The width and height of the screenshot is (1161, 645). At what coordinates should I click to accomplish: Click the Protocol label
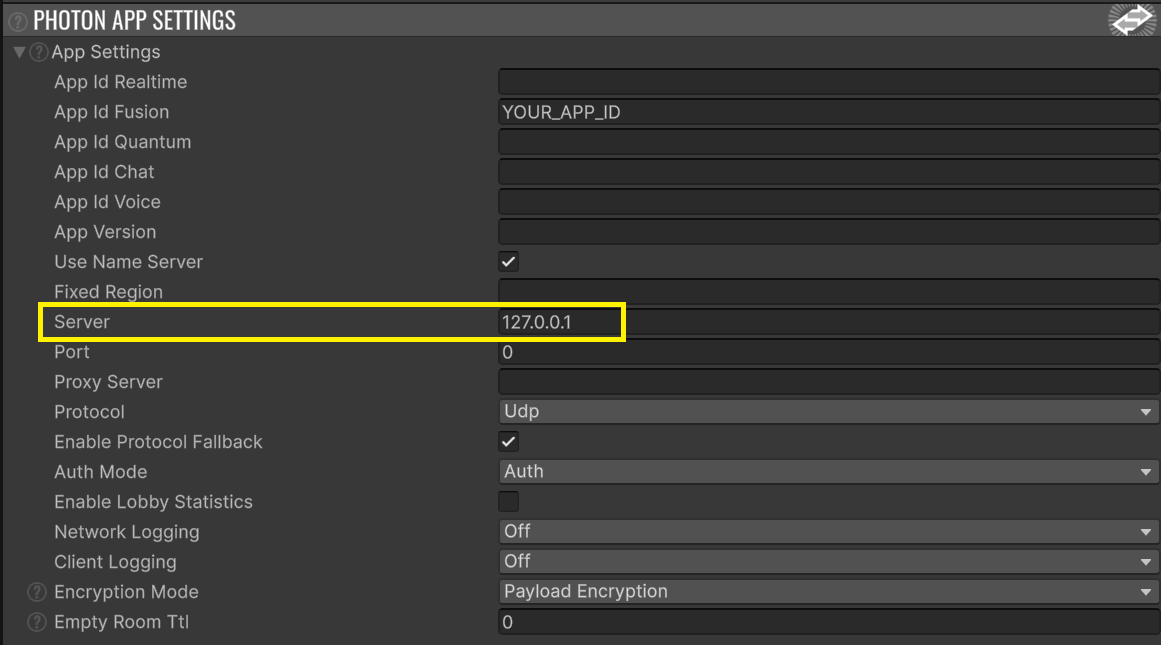90,412
